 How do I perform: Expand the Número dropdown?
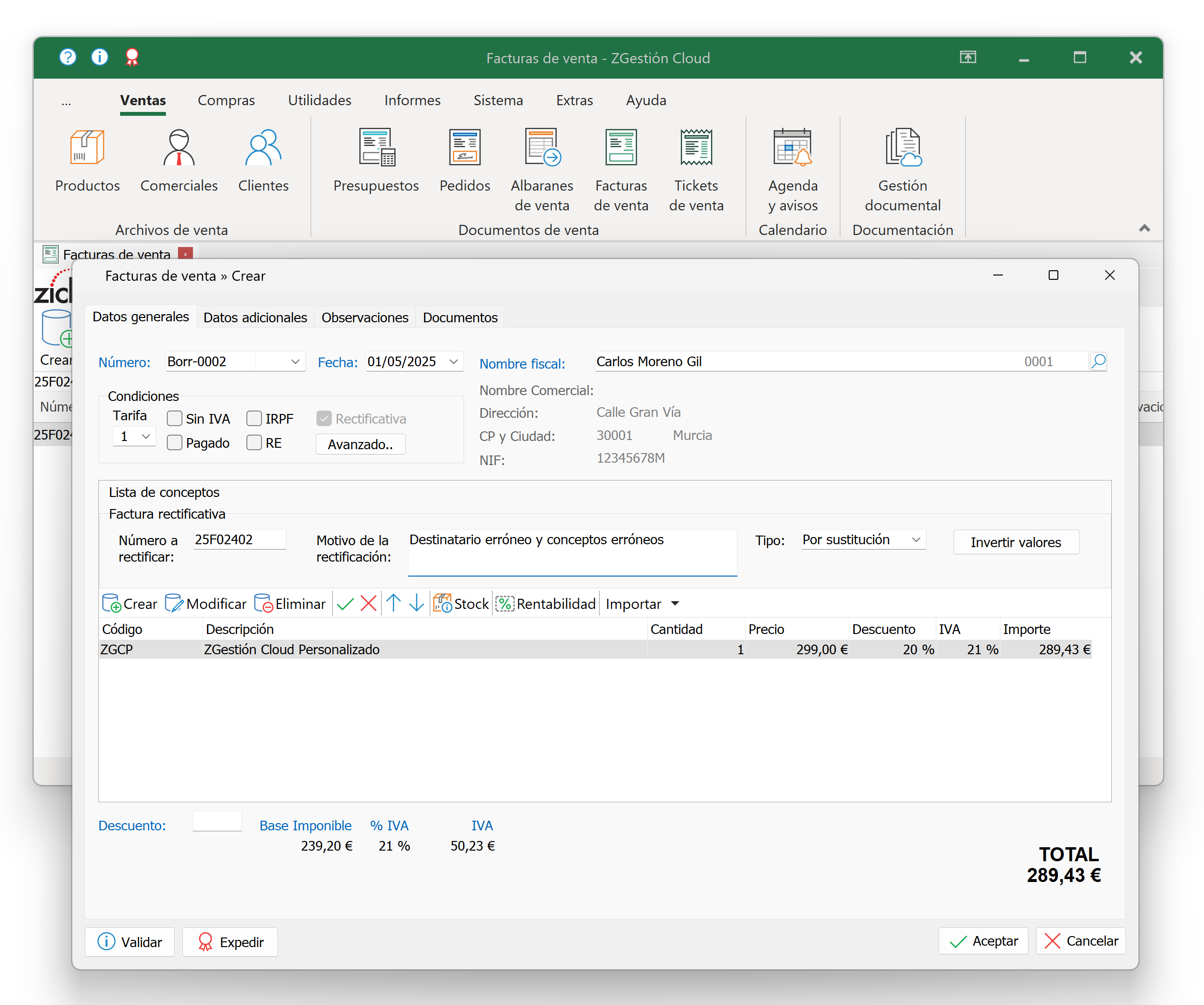pyautogui.click(x=295, y=362)
